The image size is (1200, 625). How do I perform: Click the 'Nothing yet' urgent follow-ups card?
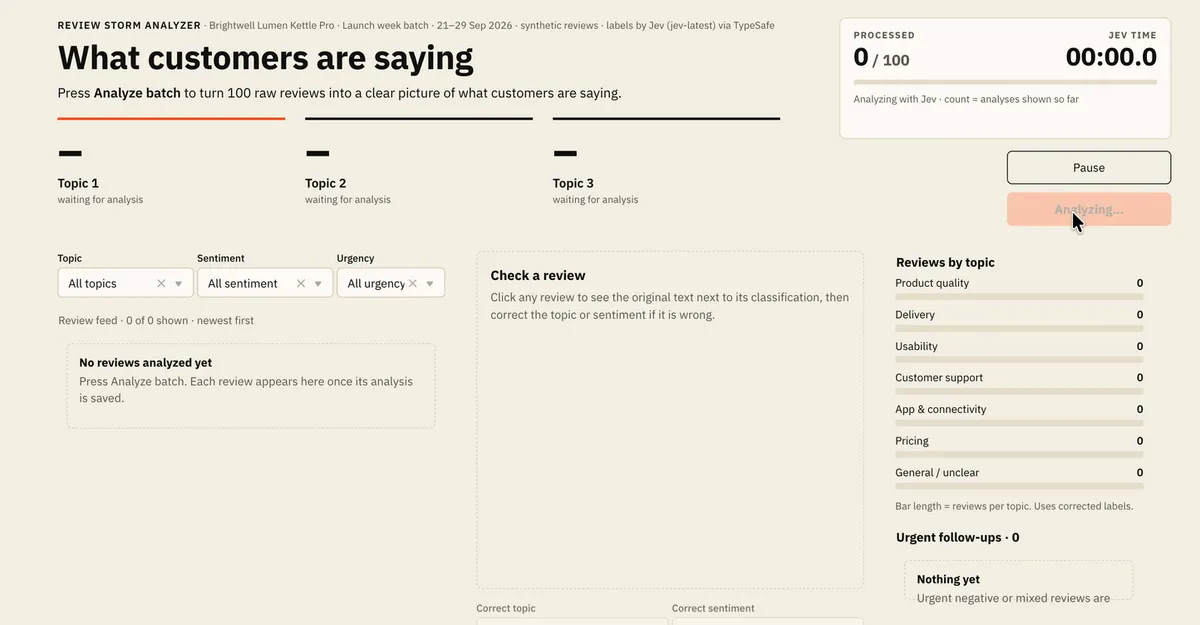pyautogui.click(x=1018, y=580)
